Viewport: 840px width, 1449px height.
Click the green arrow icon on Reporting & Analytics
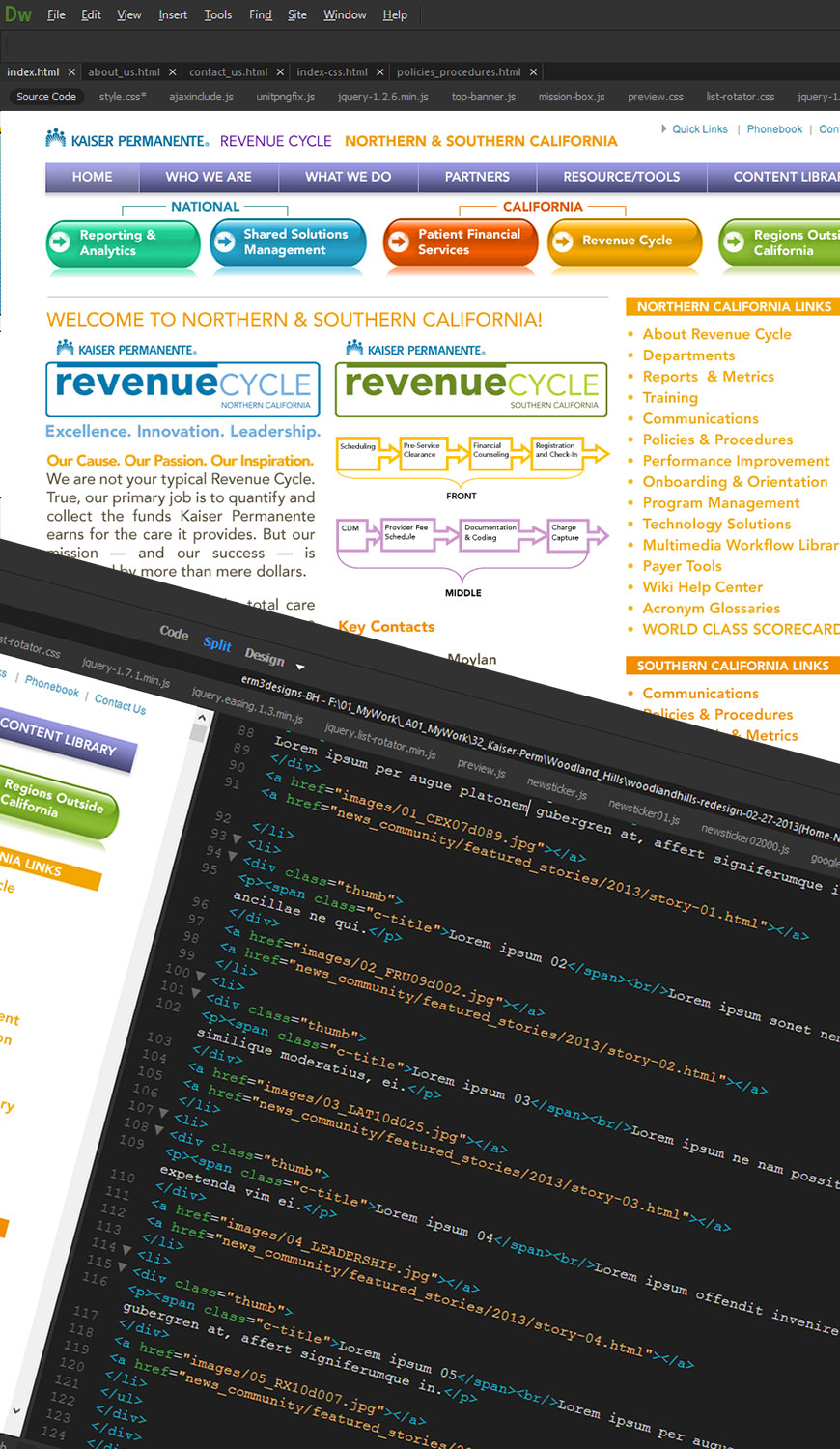pyautogui.click(x=60, y=242)
